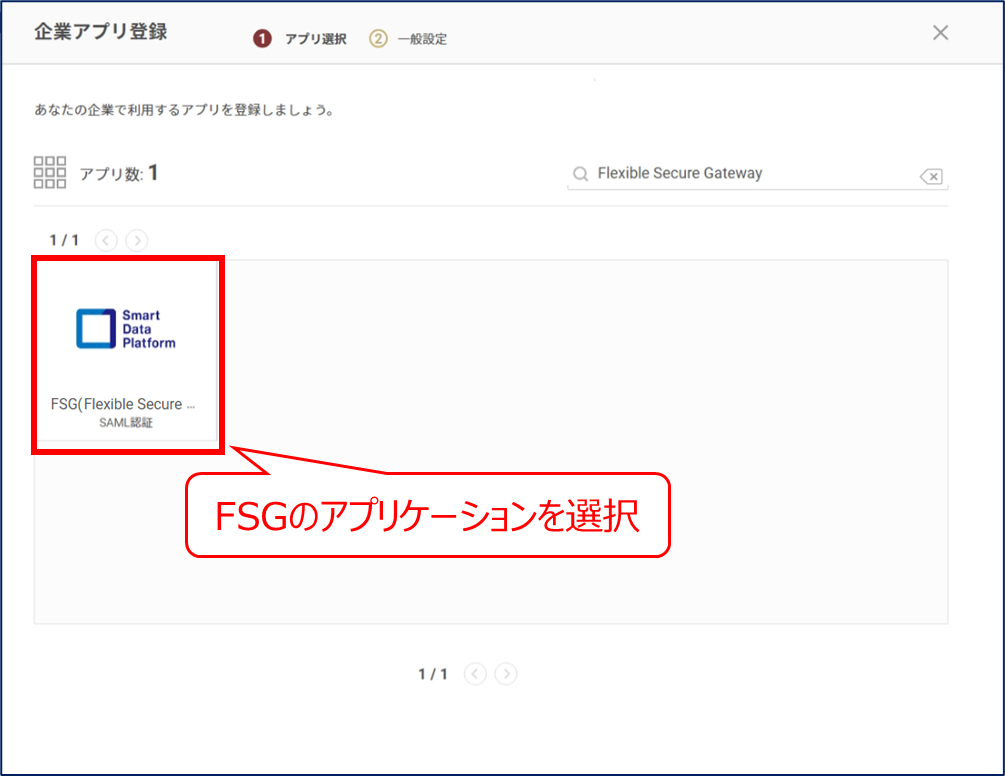Screen dimensions: 1005x776
Task: Click the あなたの企業で利用するアプリを登録しましょう text
Action: (x=184, y=110)
